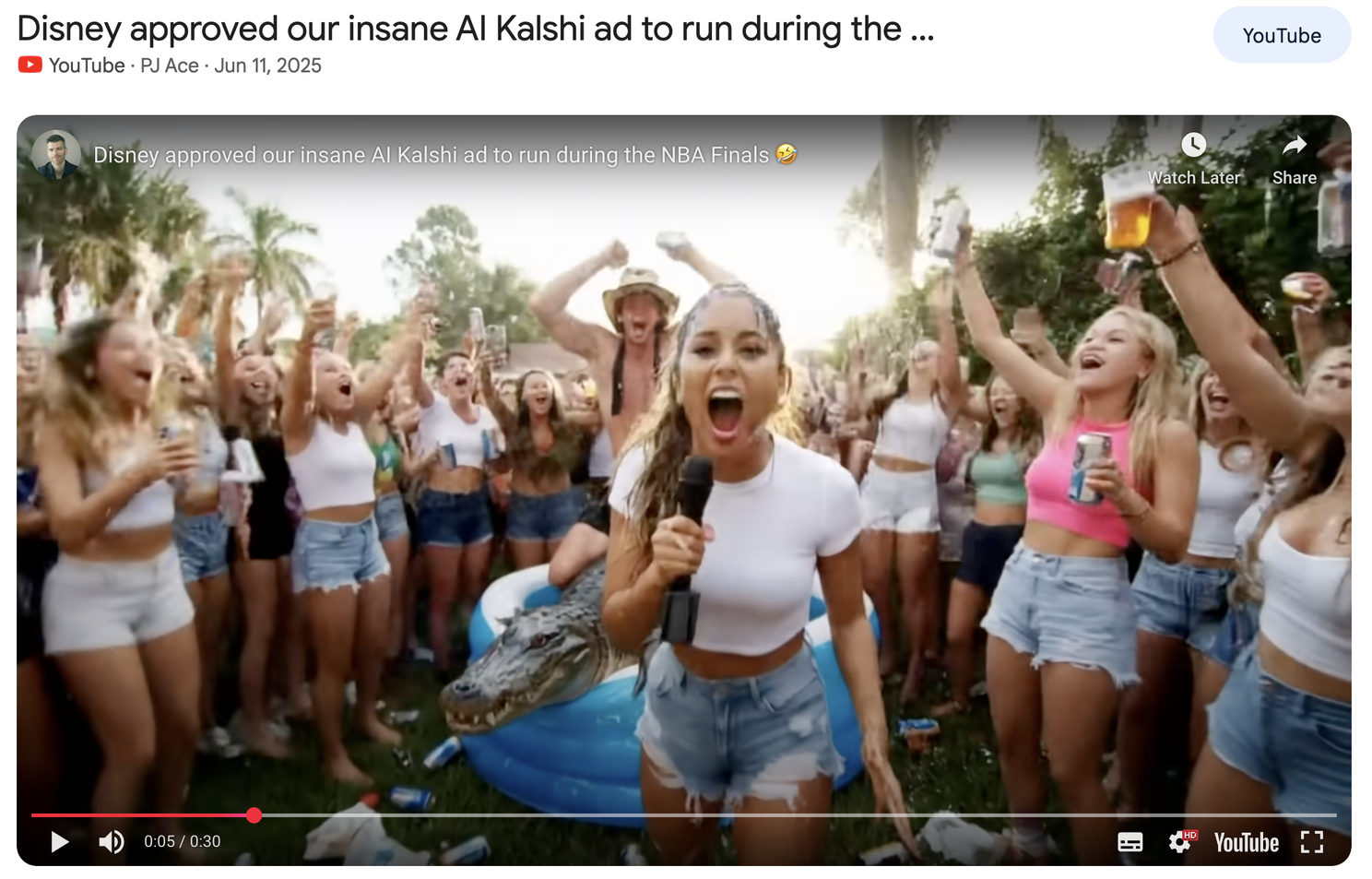Toggle subtitles with the captions icon

pyautogui.click(x=1130, y=841)
